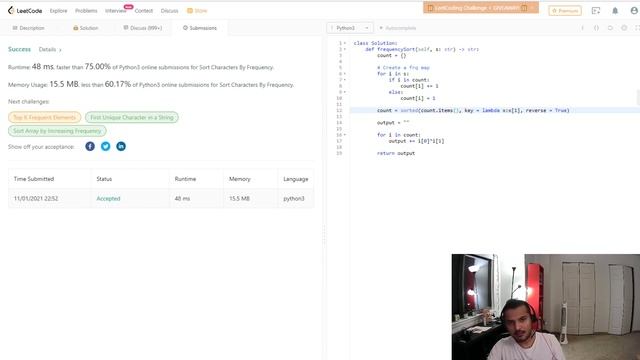Viewport: 640px width, 360px height.
Task: Open the notifications bell
Action: coord(615,11)
